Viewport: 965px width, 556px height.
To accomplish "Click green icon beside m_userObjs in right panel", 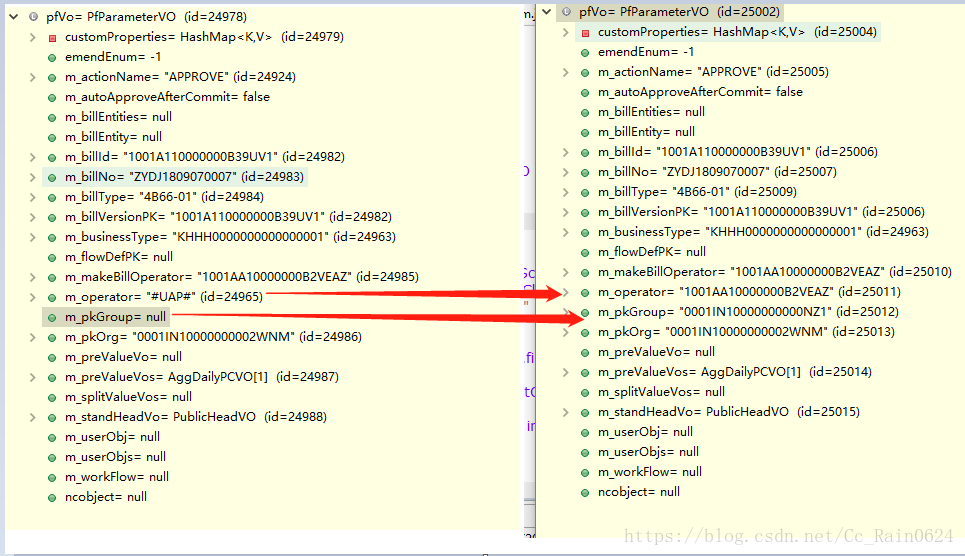I will [585, 453].
